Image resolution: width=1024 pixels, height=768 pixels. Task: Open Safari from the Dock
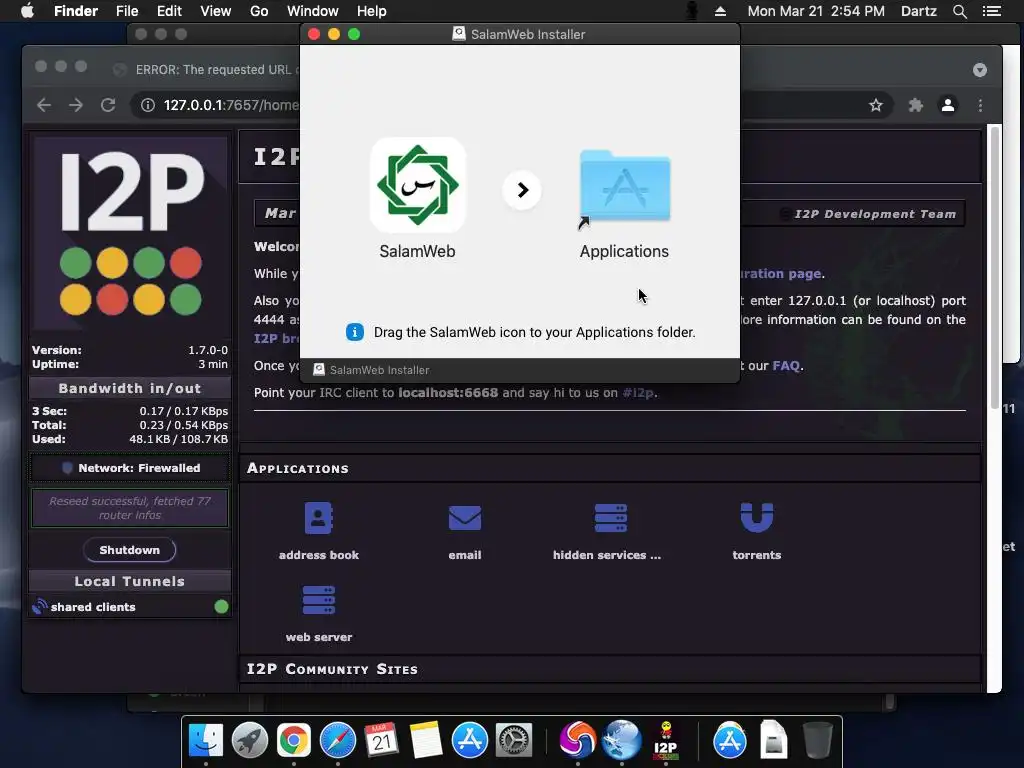(338, 740)
